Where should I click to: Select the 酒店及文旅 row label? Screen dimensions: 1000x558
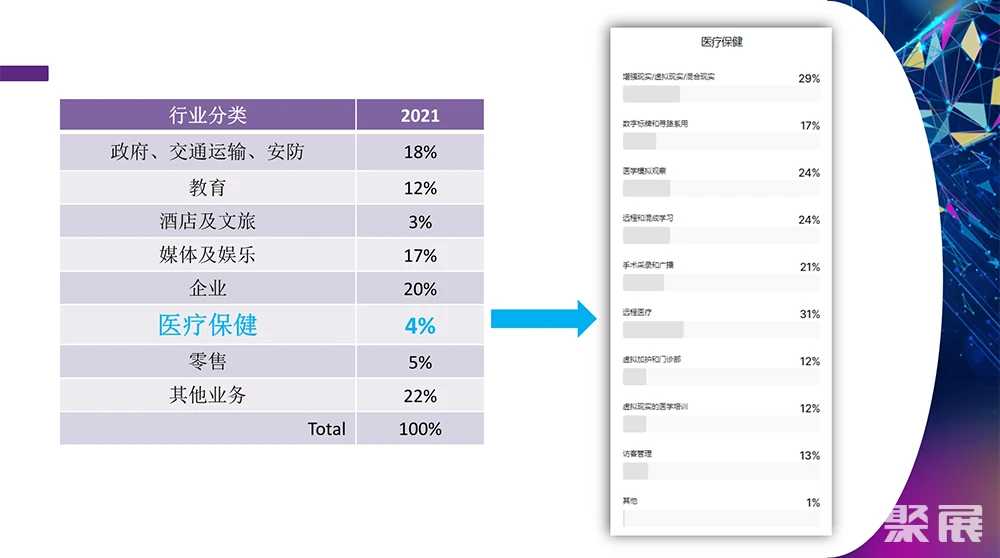[x=207, y=221]
